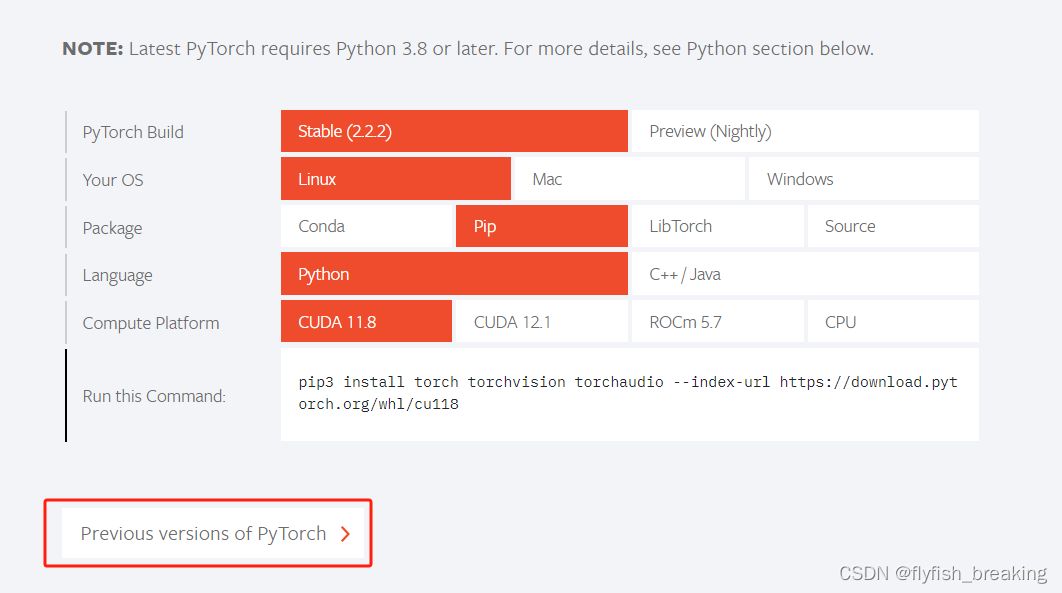Image resolution: width=1062 pixels, height=593 pixels.
Task: Choose the Preview (Nightly) build
Action: coord(804,131)
